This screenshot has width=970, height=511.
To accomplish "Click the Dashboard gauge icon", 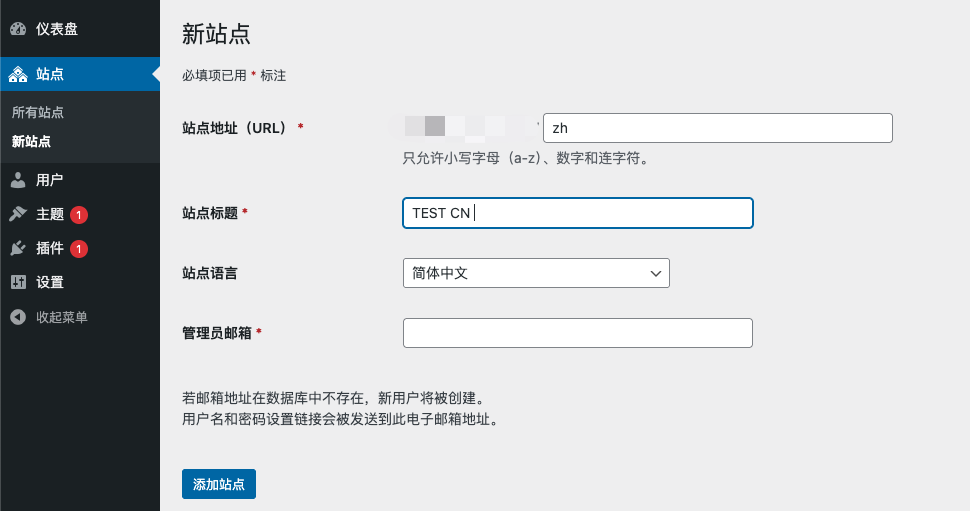I will pos(18,29).
